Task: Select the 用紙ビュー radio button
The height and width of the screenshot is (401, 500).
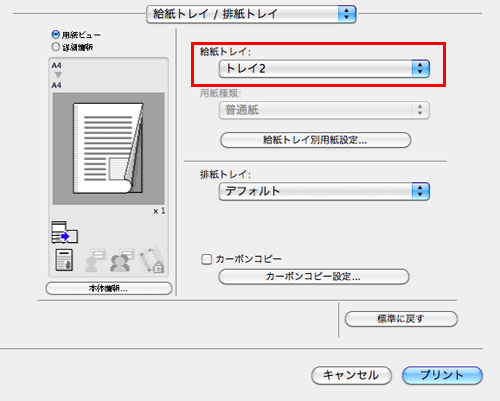Action: tap(56, 34)
